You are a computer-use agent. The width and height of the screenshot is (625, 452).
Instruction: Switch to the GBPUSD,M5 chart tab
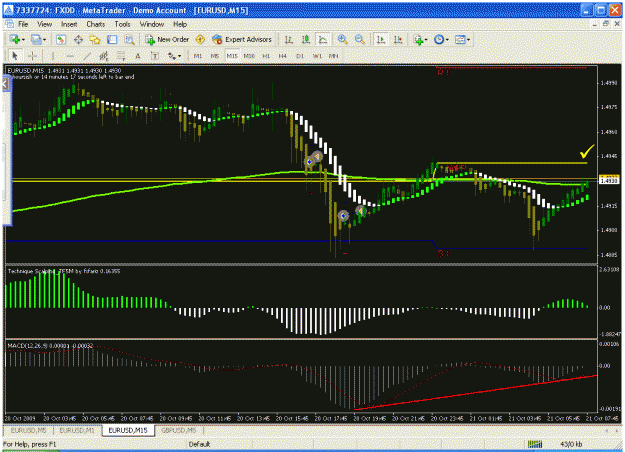tap(179, 430)
